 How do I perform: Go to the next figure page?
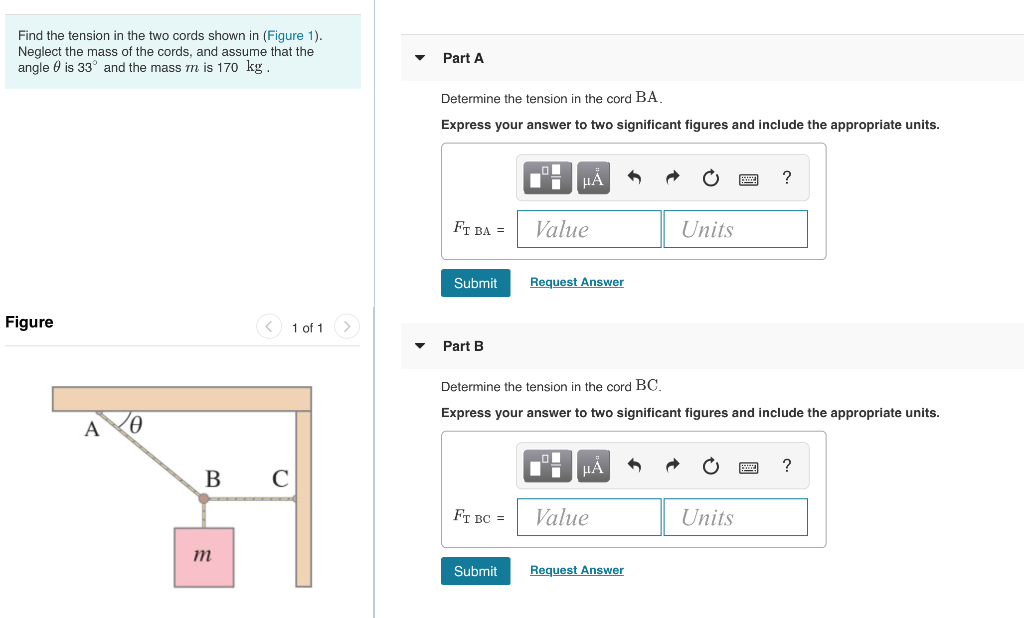[x=346, y=326]
